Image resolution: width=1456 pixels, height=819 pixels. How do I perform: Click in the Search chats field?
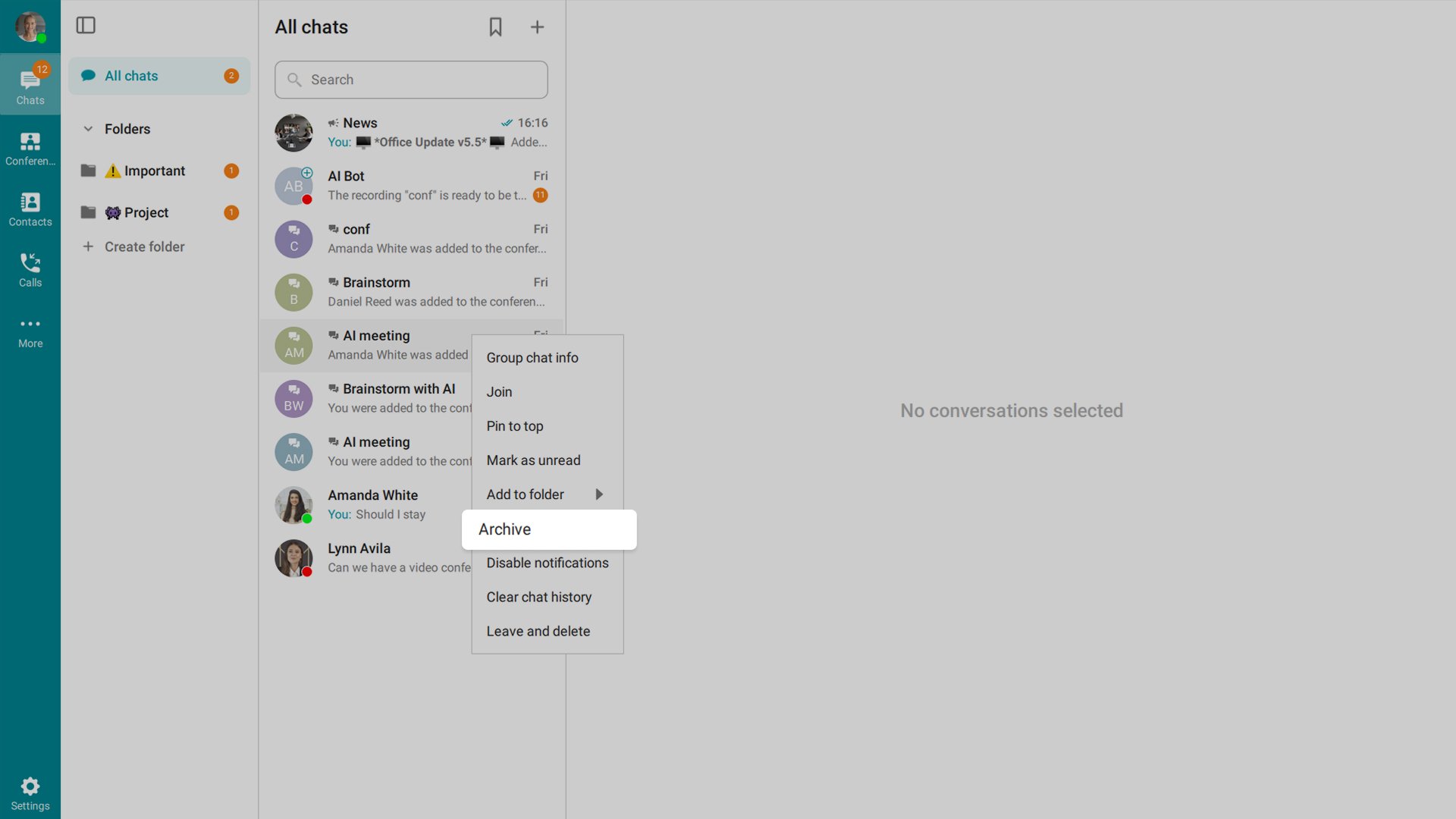pos(411,80)
